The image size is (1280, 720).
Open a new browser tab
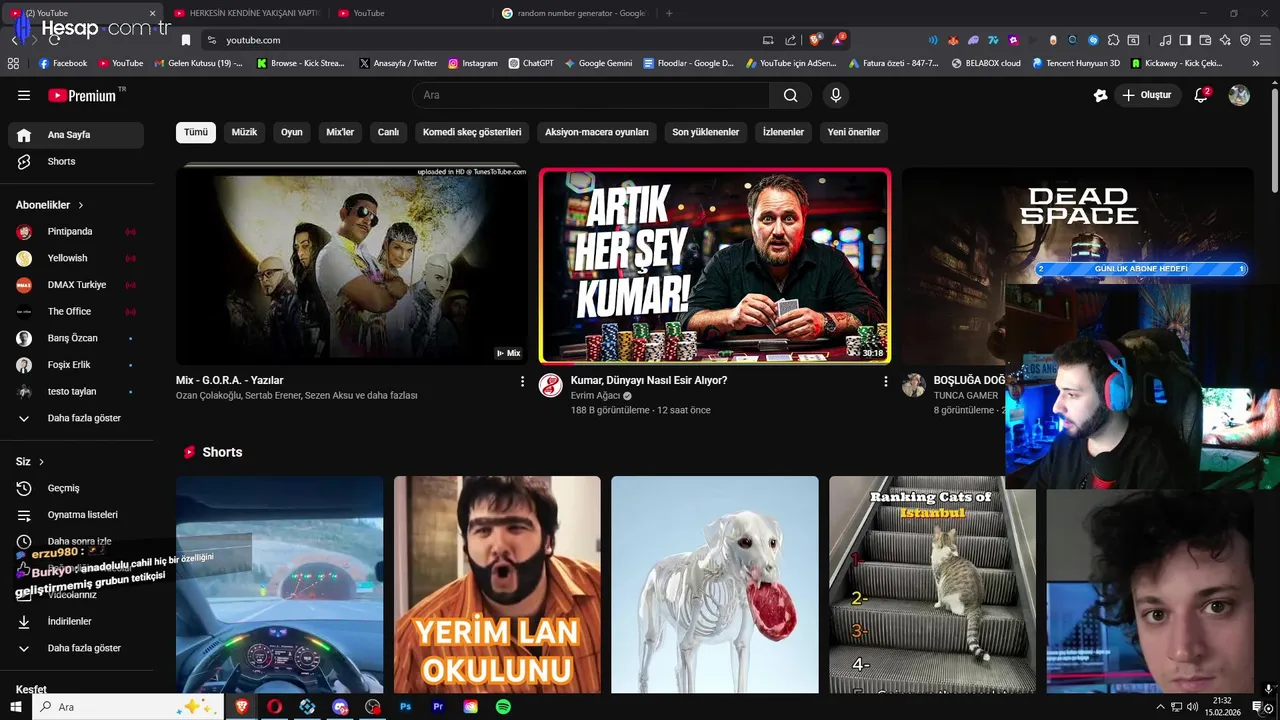coord(669,13)
